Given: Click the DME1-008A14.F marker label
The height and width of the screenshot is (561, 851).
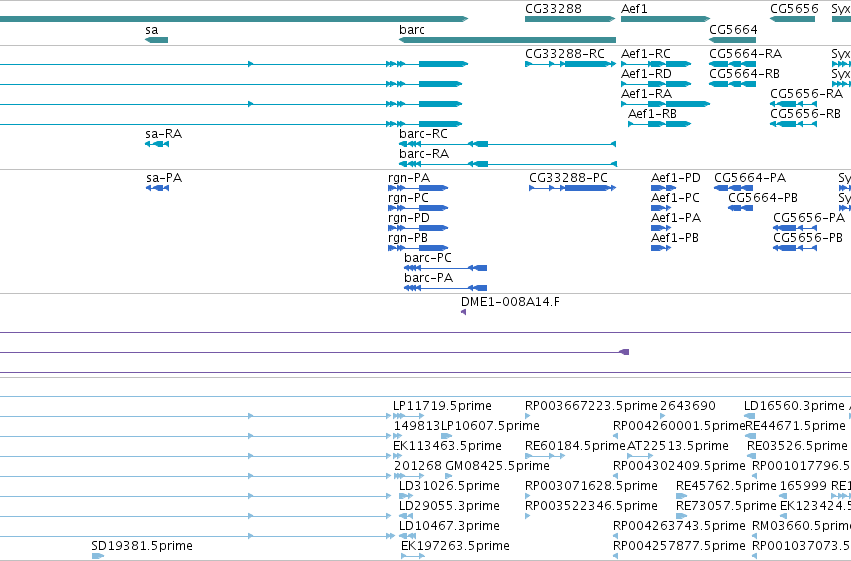Looking at the screenshot, I should [510, 302].
